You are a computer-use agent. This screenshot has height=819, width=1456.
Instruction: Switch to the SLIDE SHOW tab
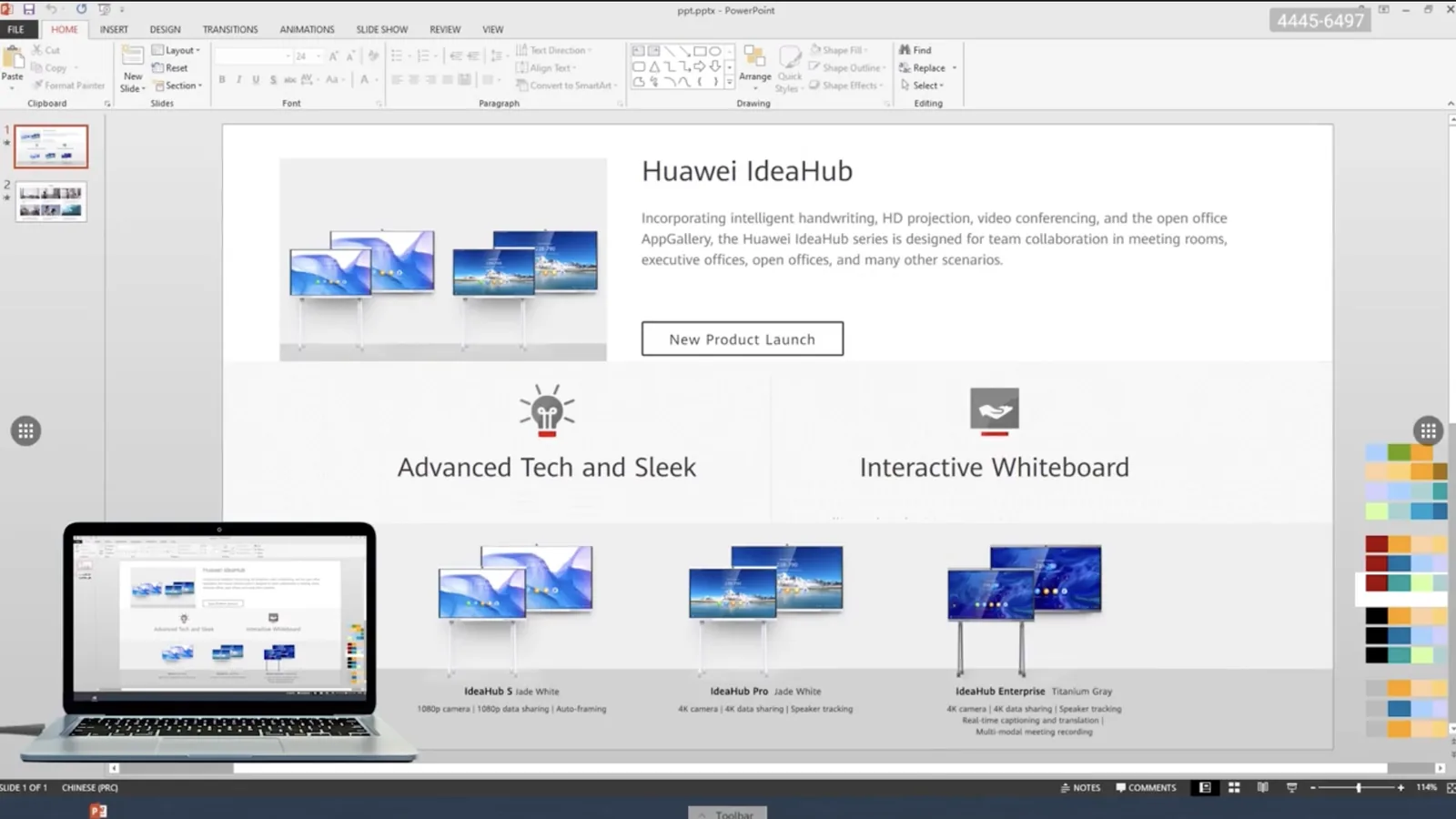[382, 29]
